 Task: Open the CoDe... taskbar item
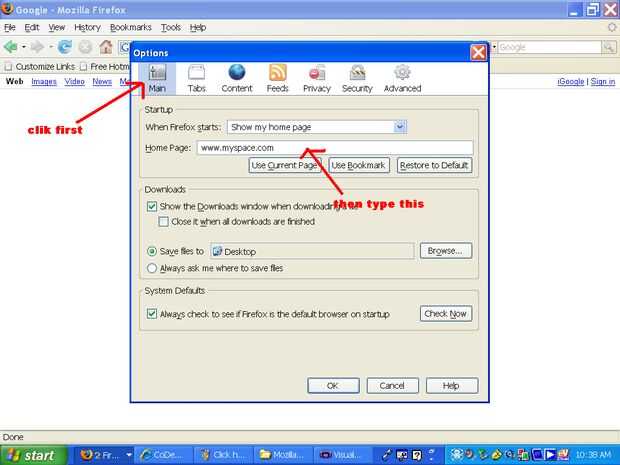(x=164, y=455)
